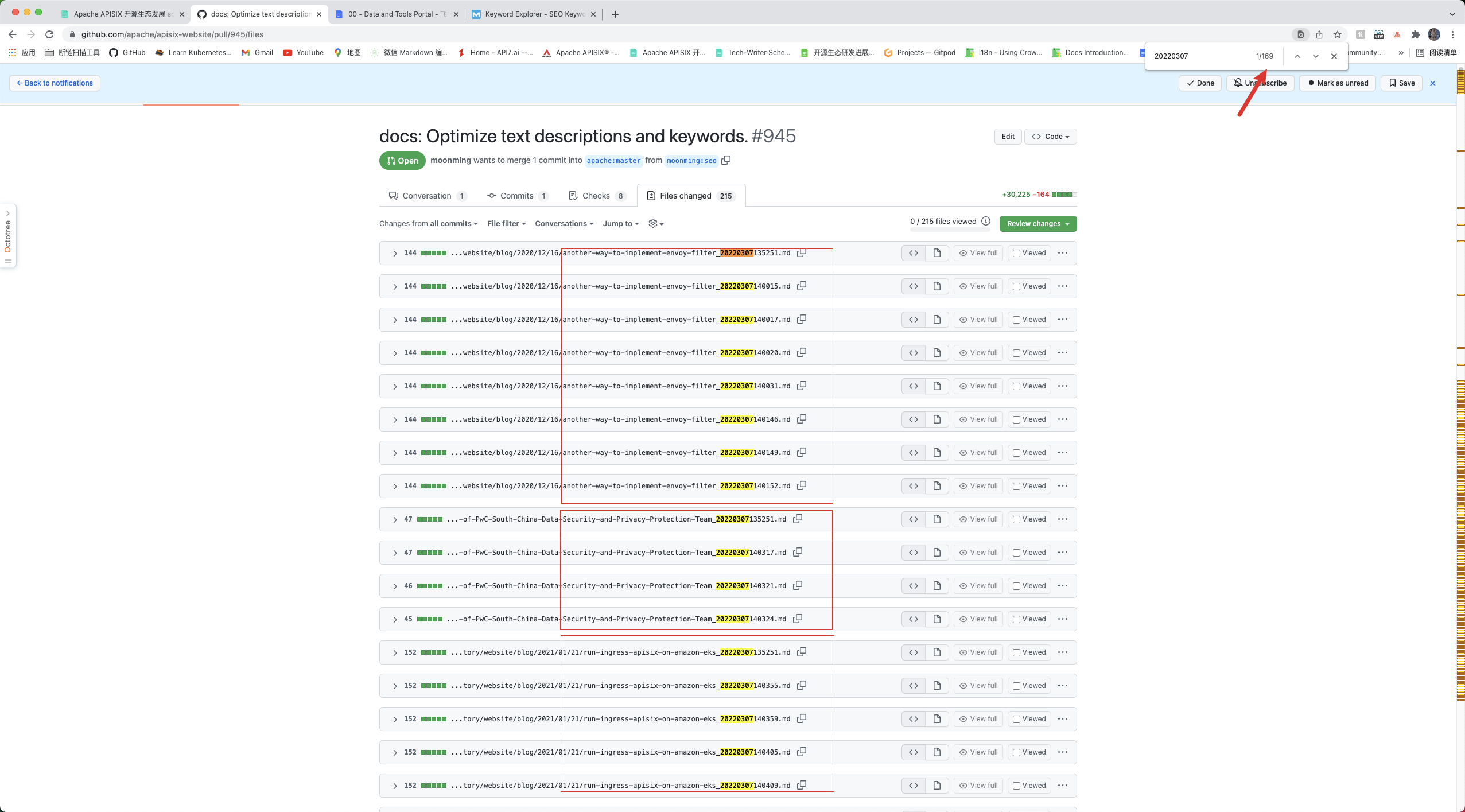Open more options for first file row
The height and width of the screenshot is (812, 1465).
pyautogui.click(x=1063, y=253)
